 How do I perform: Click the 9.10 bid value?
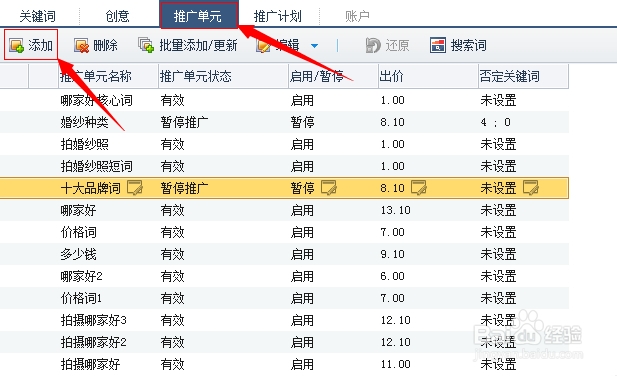click(x=392, y=254)
